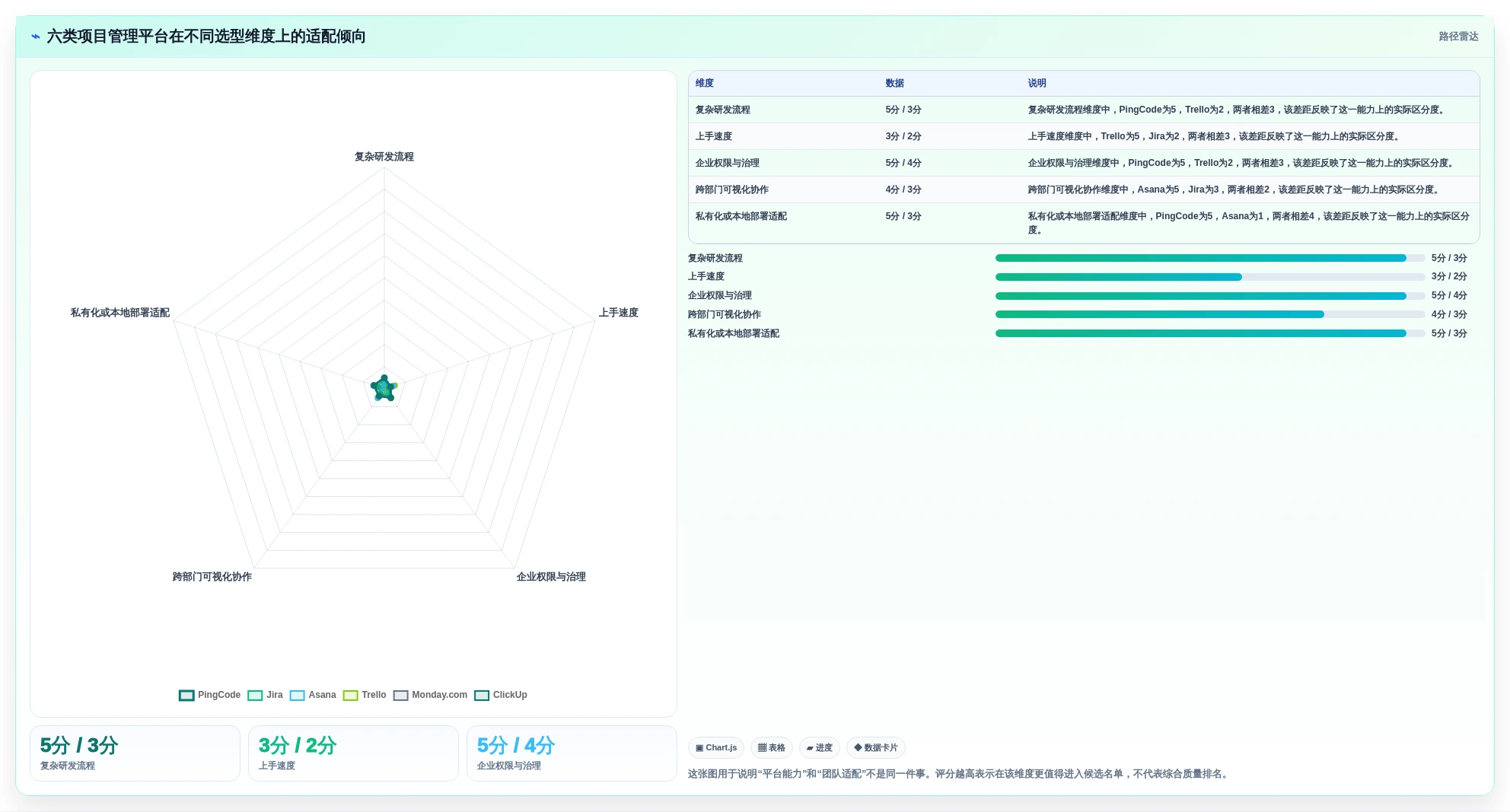Click the 私有化或本地部署适配 progress bar
1510x812 pixels.
point(1210,333)
